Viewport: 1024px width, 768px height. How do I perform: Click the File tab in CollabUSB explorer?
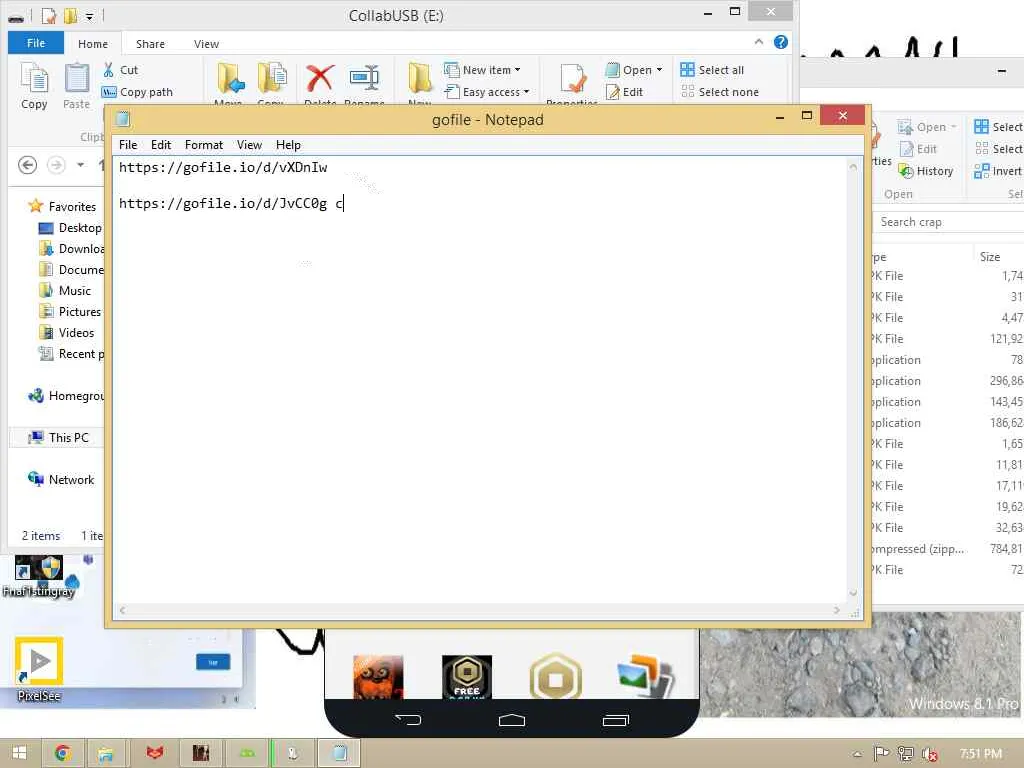[x=36, y=43]
